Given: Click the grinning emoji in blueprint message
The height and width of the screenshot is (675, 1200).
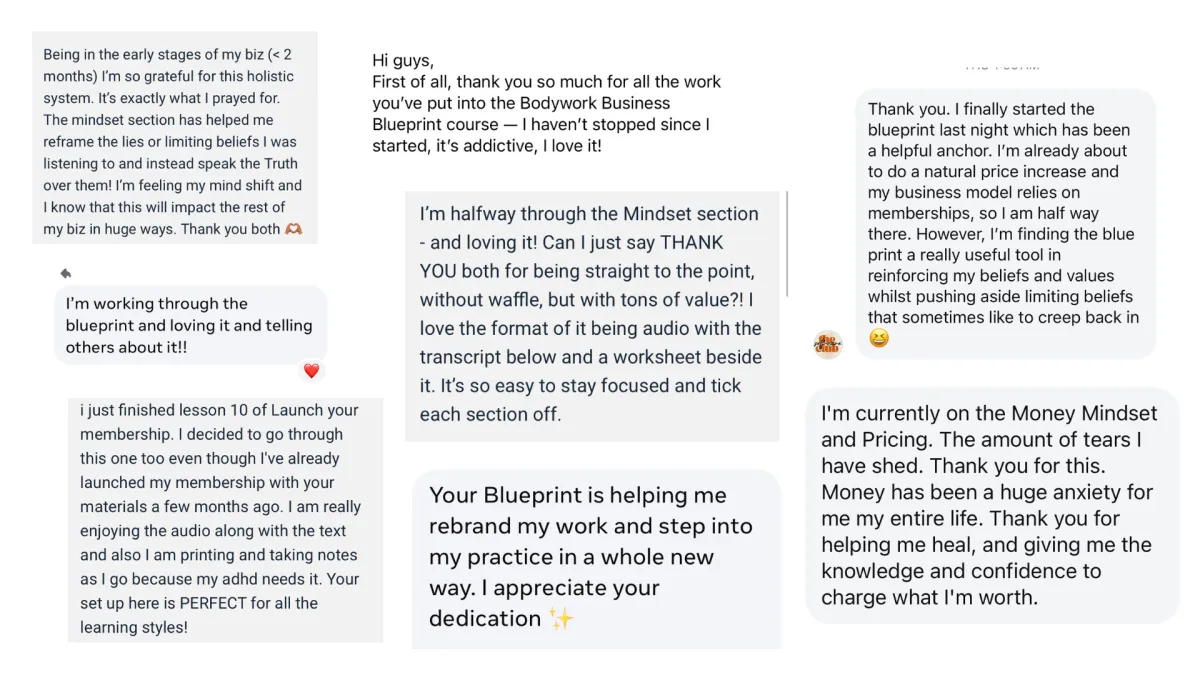Looking at the screenshot, I should point(878,339).
